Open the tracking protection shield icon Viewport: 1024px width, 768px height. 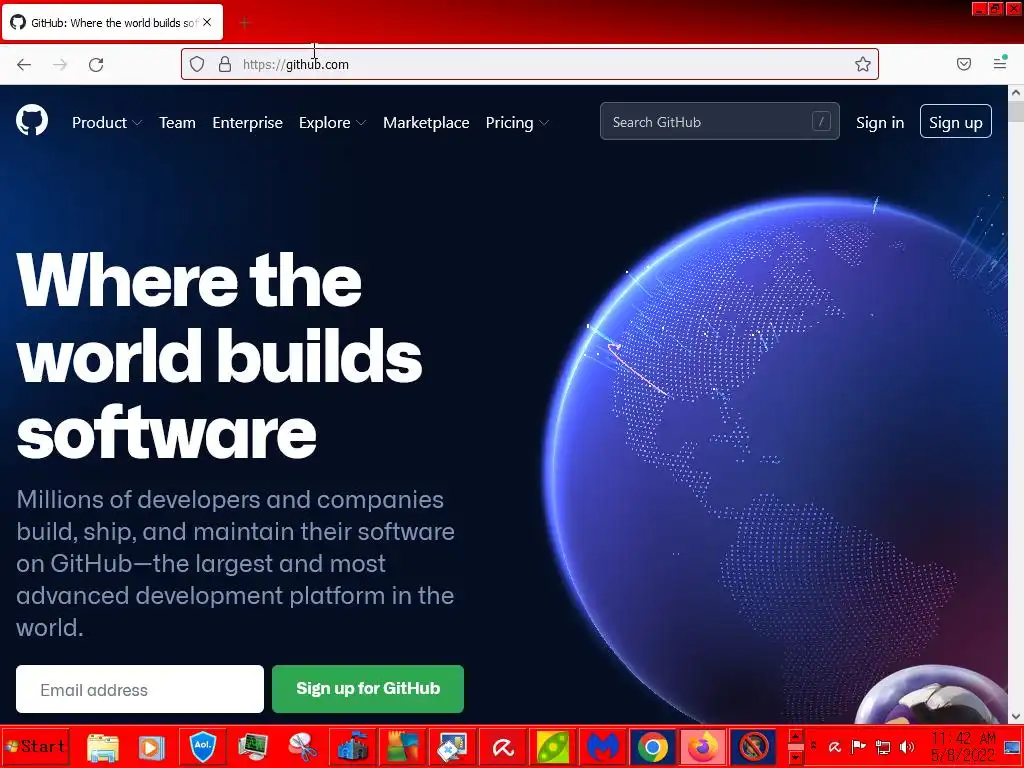point(197,64)
